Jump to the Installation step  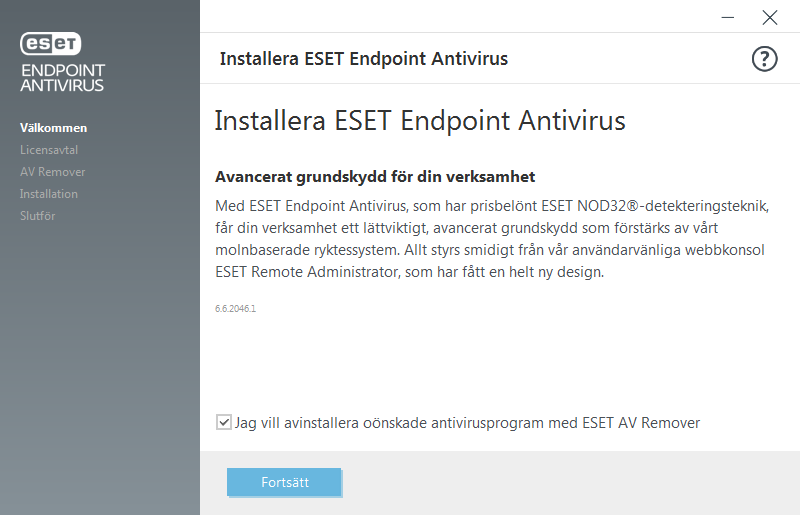(x=49, y=194)
